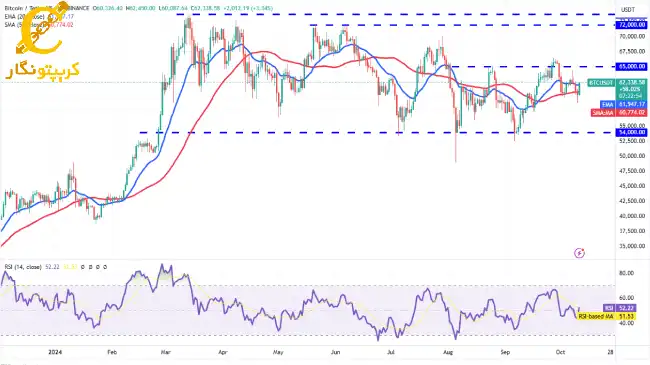650x365 pixels.
Task: Click the USDT currency label on price axis
Action: (x=628, y=9)
